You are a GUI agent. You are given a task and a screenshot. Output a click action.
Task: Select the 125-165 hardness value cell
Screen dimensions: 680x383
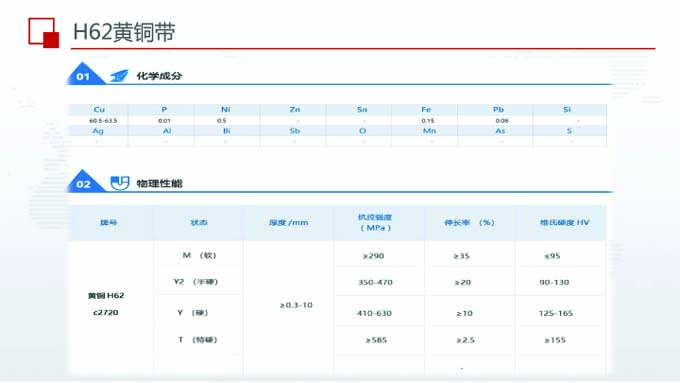pos(556,313)
